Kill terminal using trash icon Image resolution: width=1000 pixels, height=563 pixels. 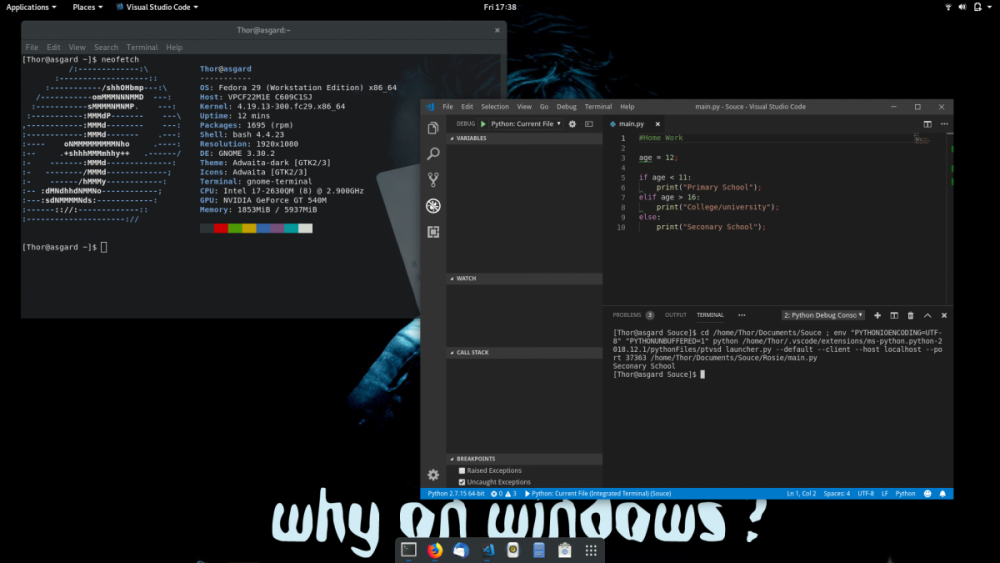910,315
